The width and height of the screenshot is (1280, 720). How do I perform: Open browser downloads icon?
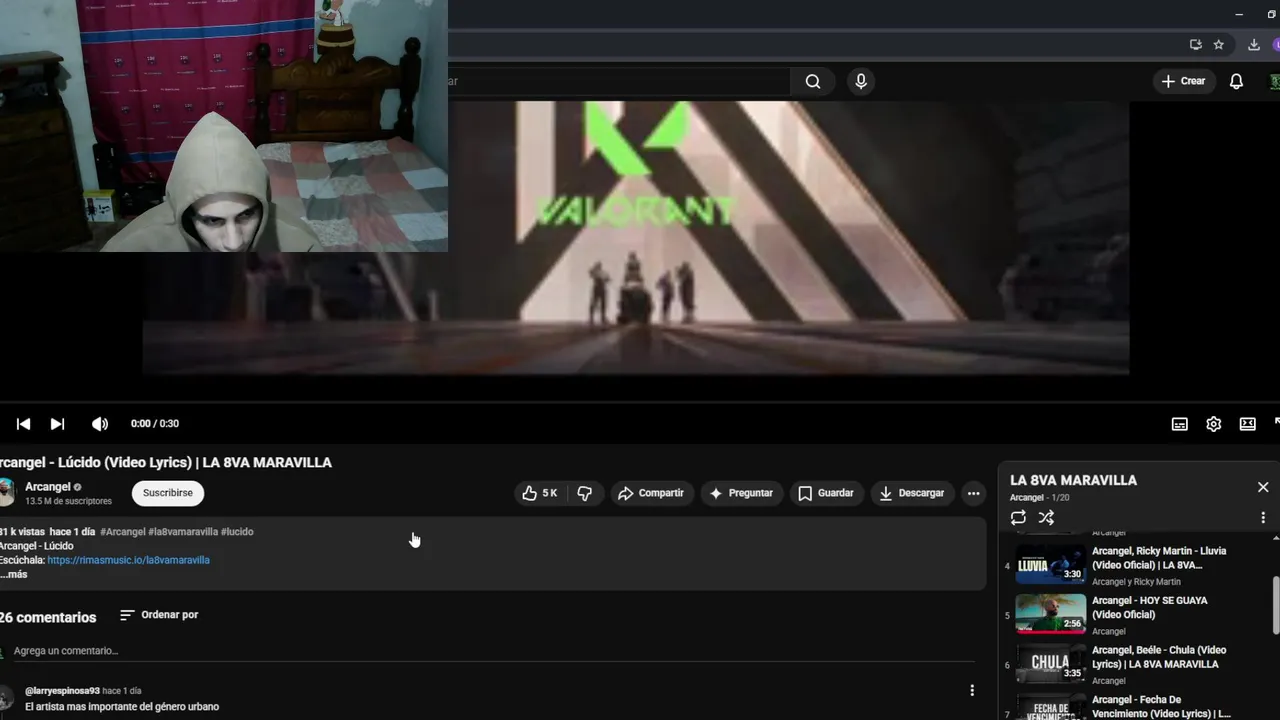click(1254, 44)
